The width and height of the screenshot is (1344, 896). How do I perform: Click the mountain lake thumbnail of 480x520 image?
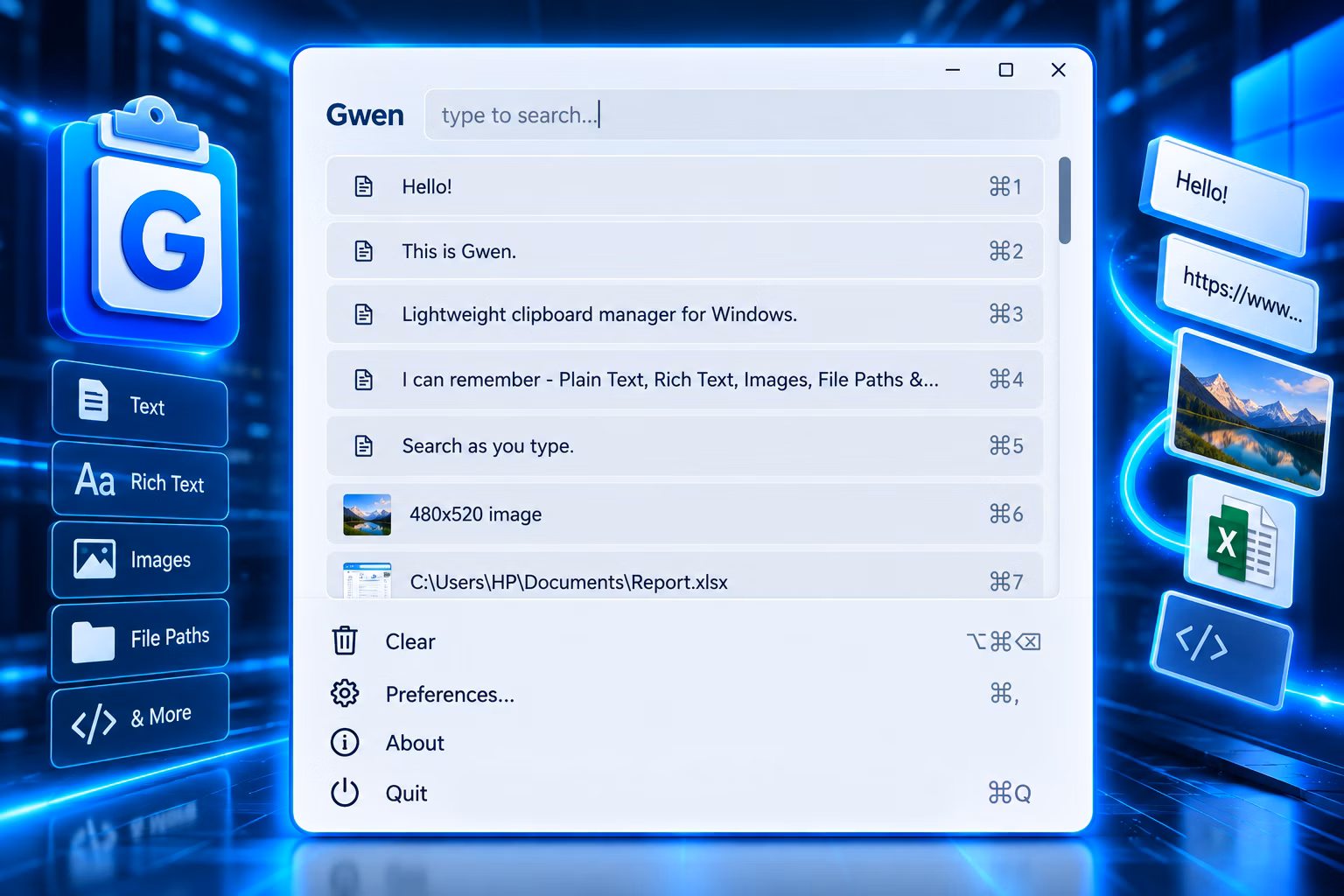pyautogui.click(x=367, y=514)
